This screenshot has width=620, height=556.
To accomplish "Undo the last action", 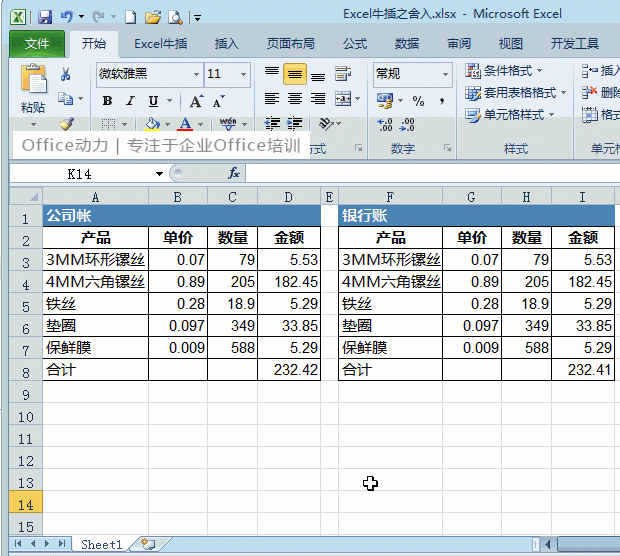I will pyautogui.click(x=66, y=17).
